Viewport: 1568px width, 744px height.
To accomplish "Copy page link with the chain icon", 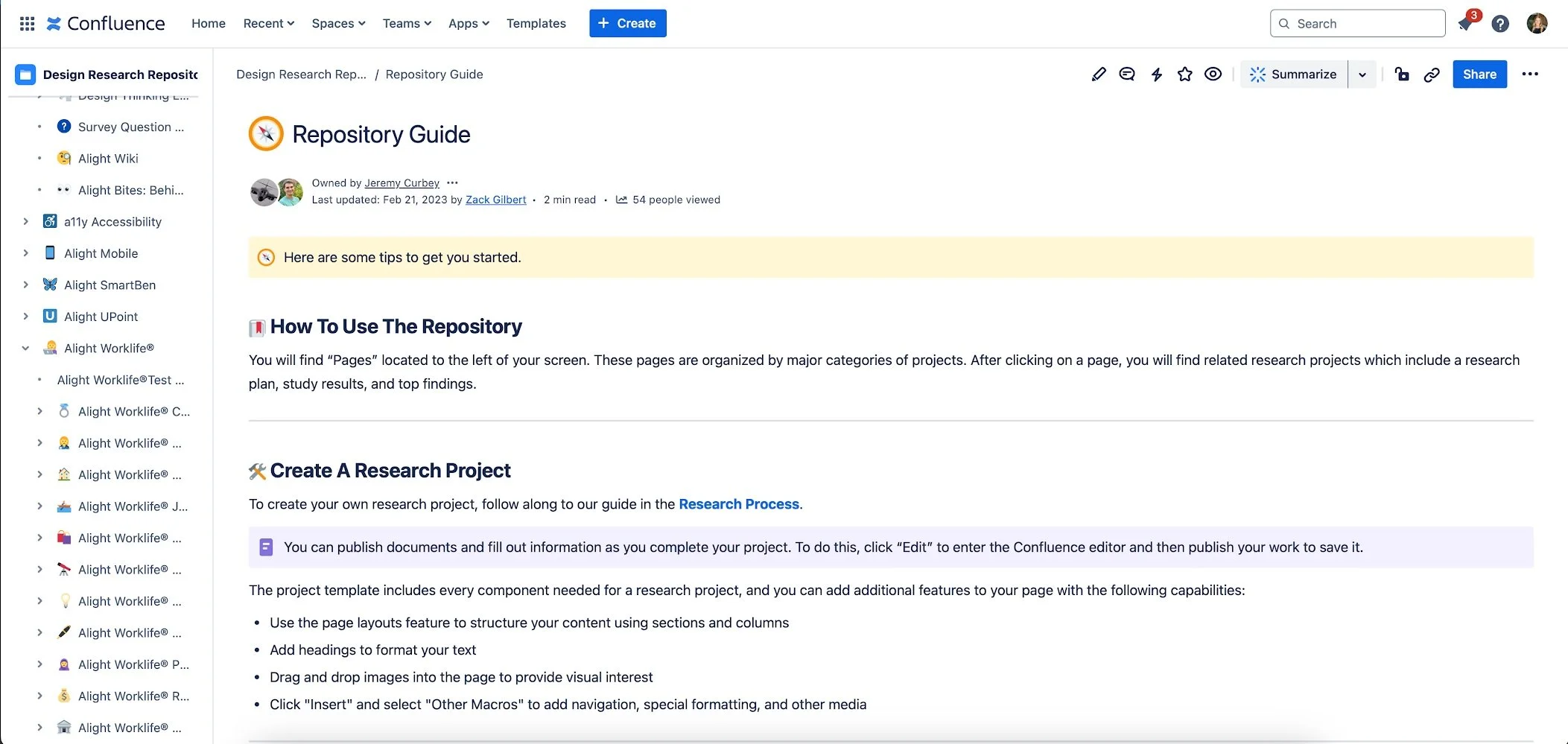I will point(1431,74).
